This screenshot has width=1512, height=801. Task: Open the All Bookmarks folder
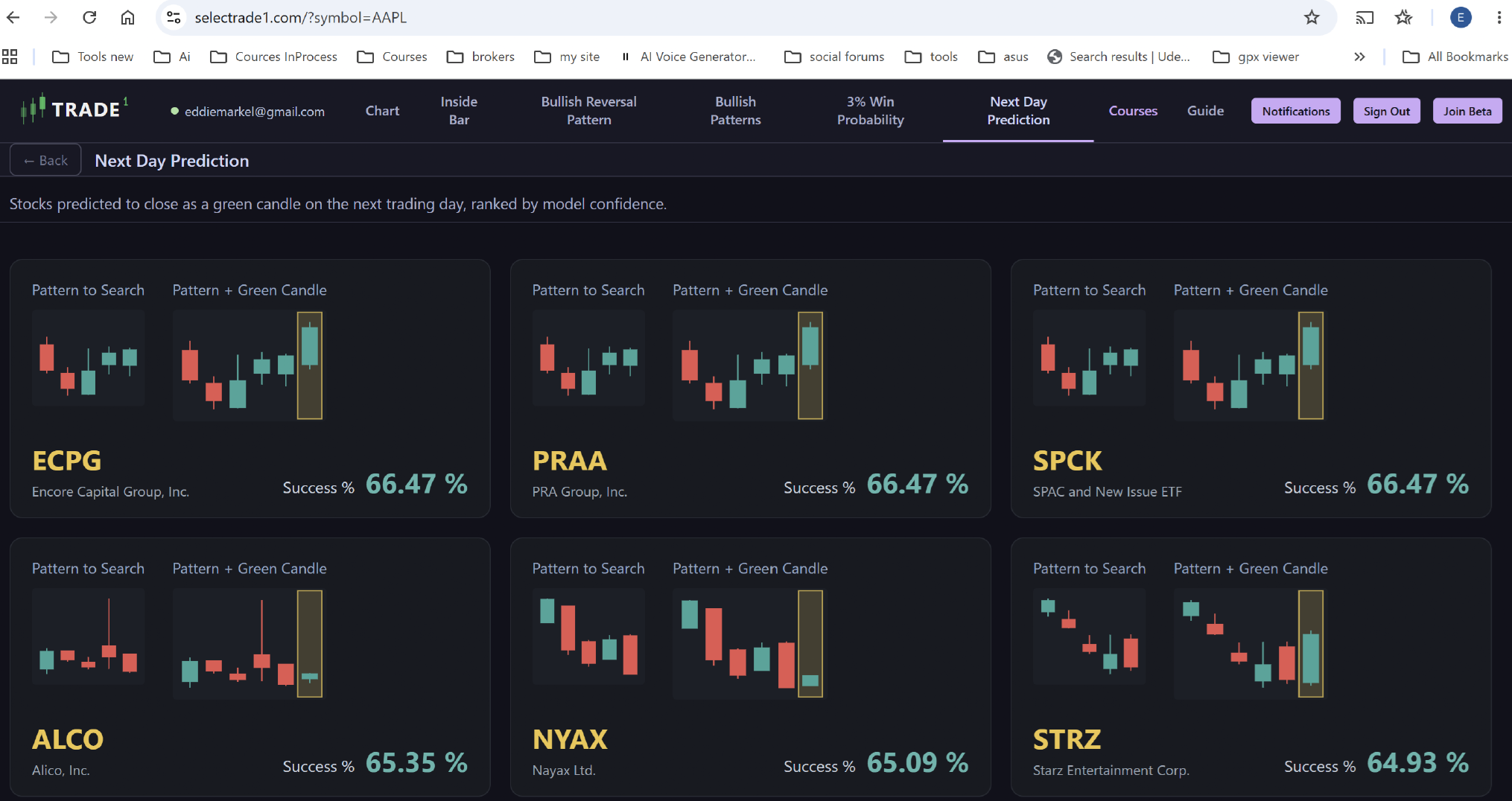[x=1455, y=57]
